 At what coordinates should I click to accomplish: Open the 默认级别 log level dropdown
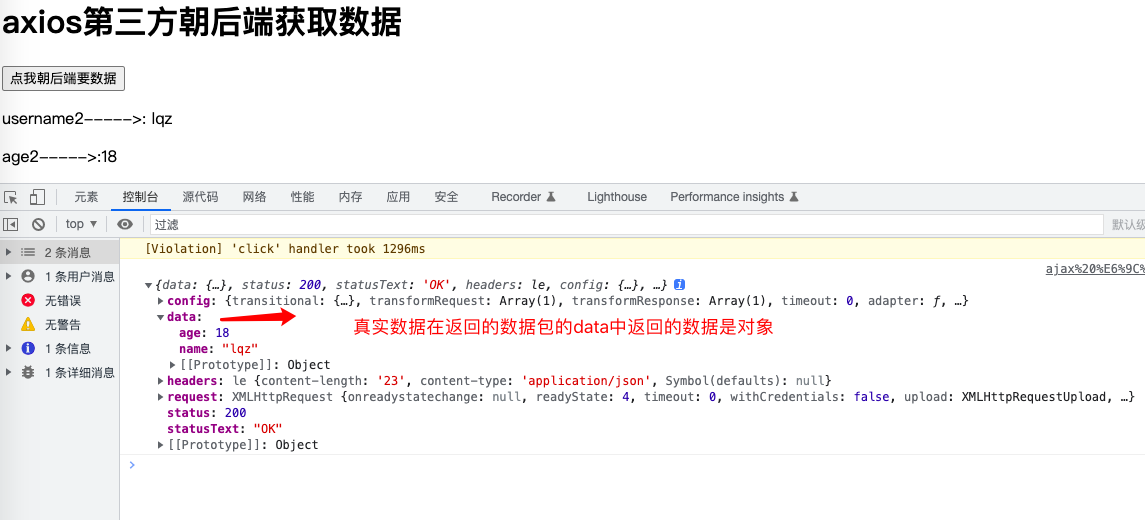coord(1128,224)
